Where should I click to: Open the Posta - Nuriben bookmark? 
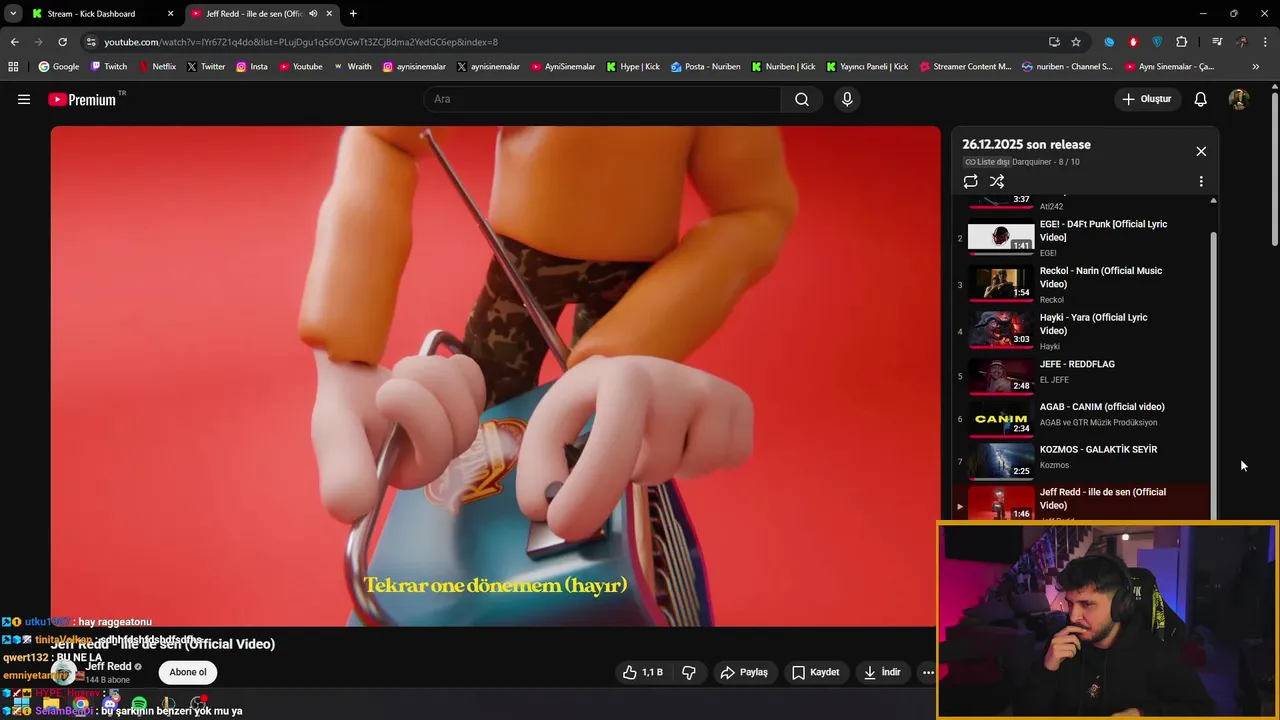coord(706,67)
